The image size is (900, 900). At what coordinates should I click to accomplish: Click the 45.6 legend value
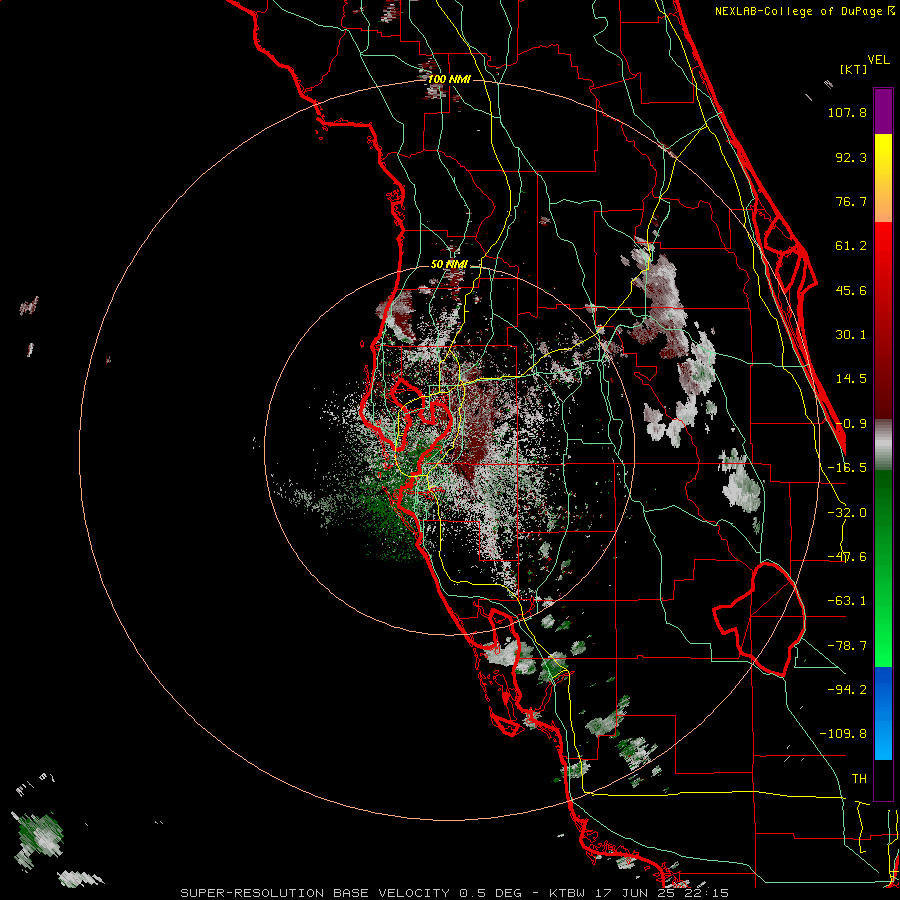point(851,290)
